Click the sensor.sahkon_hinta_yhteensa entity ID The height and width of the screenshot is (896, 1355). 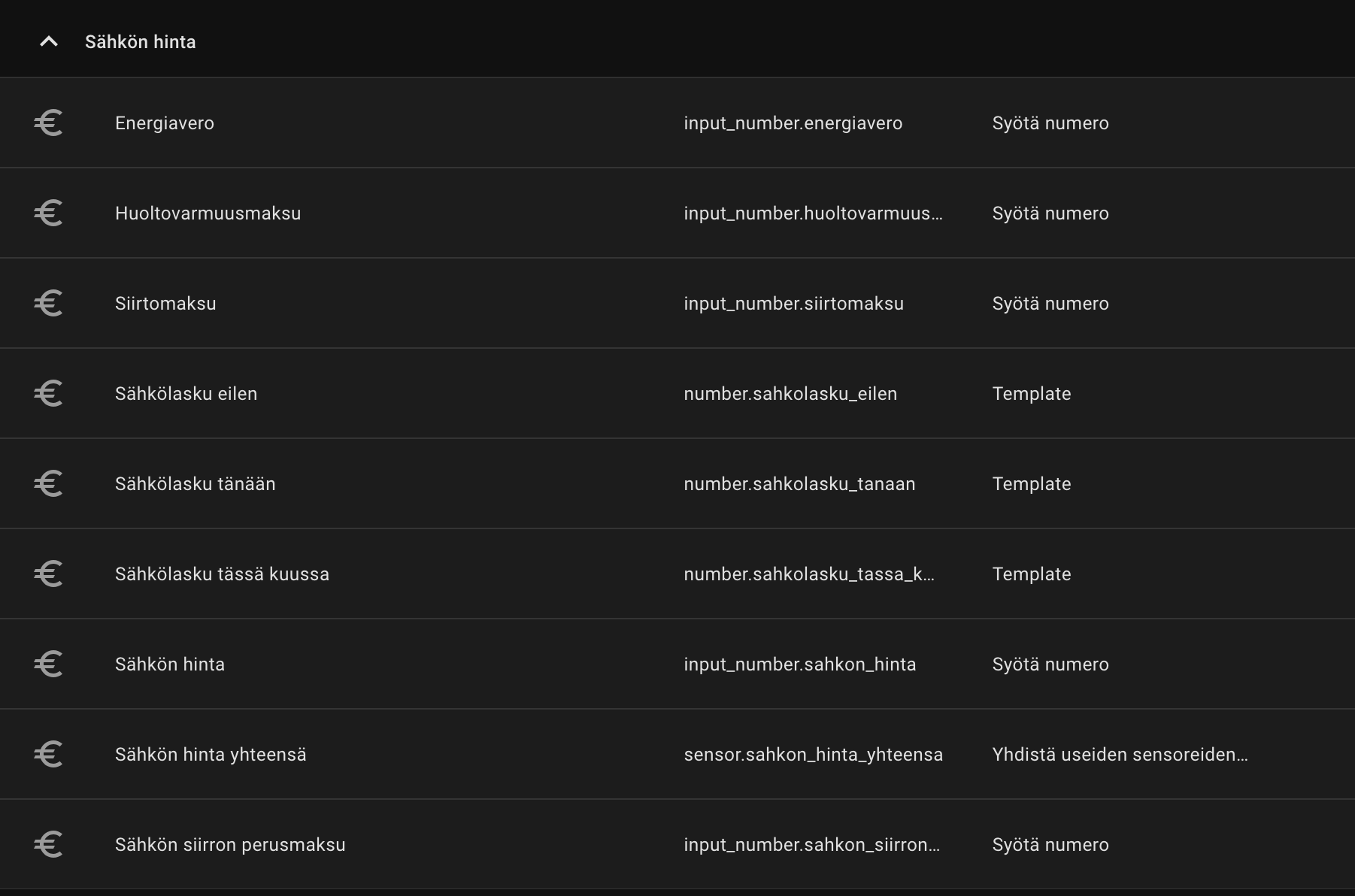pos(813,755)
